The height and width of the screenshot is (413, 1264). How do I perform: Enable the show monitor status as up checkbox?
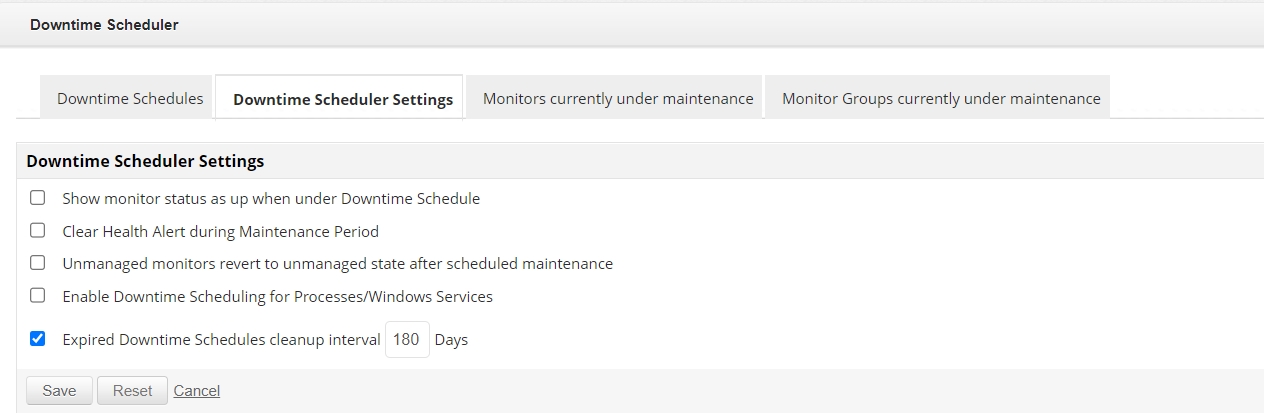coord(38,198)
